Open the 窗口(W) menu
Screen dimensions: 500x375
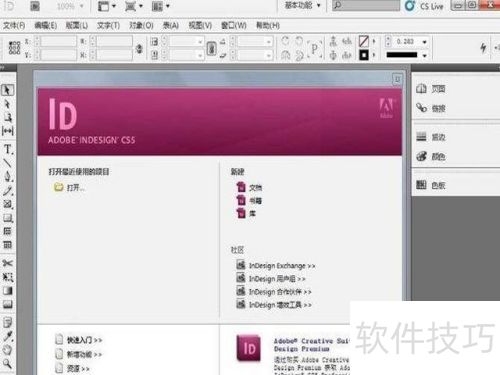[x=234, y=25]
